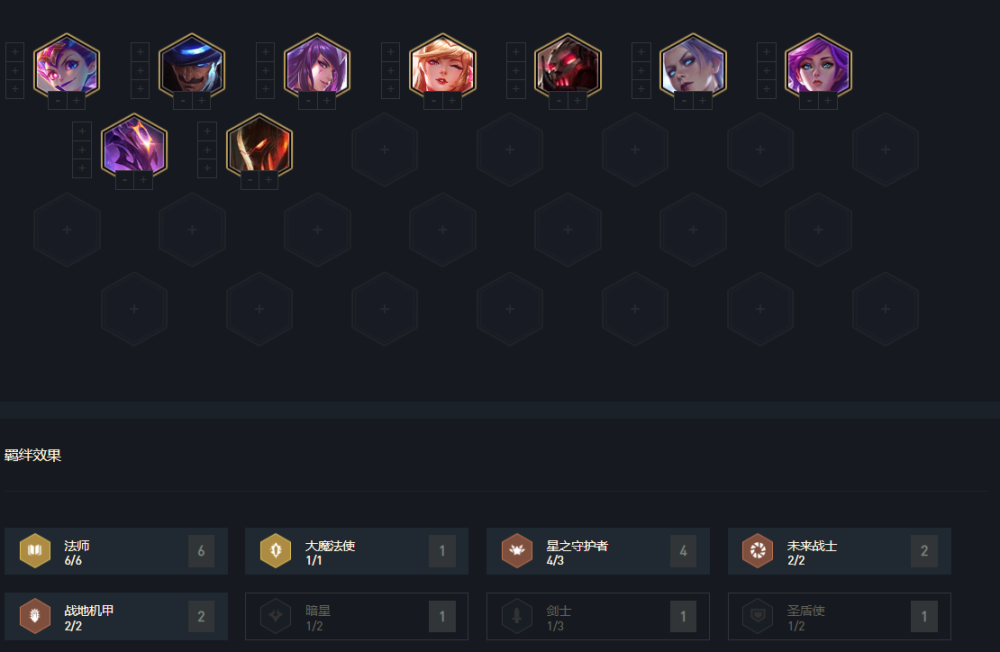Add item in top slot beside Zoe
The width and height of the screenshot is (1000, 652).
point(15,52)
